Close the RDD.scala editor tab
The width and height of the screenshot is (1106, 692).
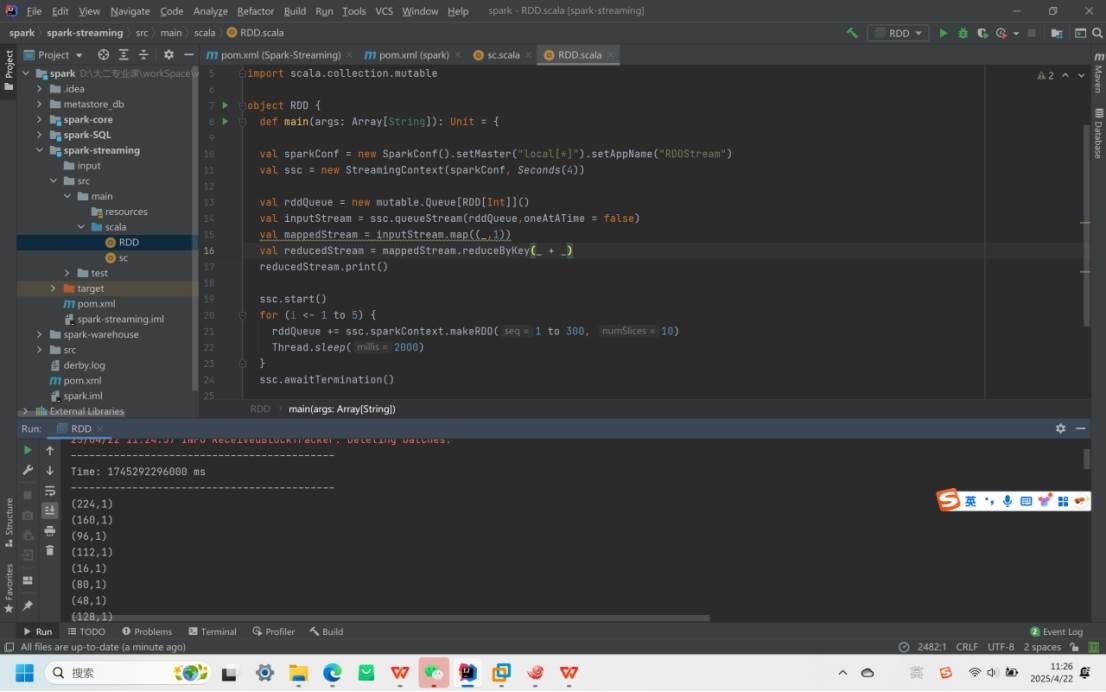[611, 55]
